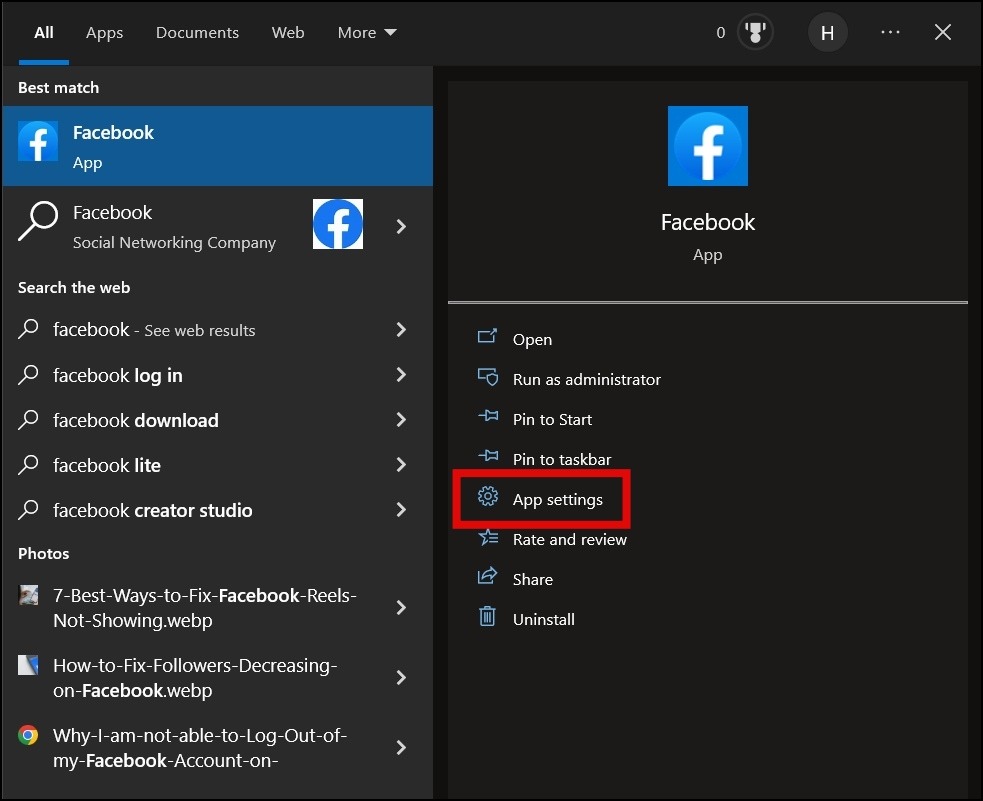Click the ellipsis options menu
The height and width of the screenshot is (801, 983).
click(x=890, y=31)
